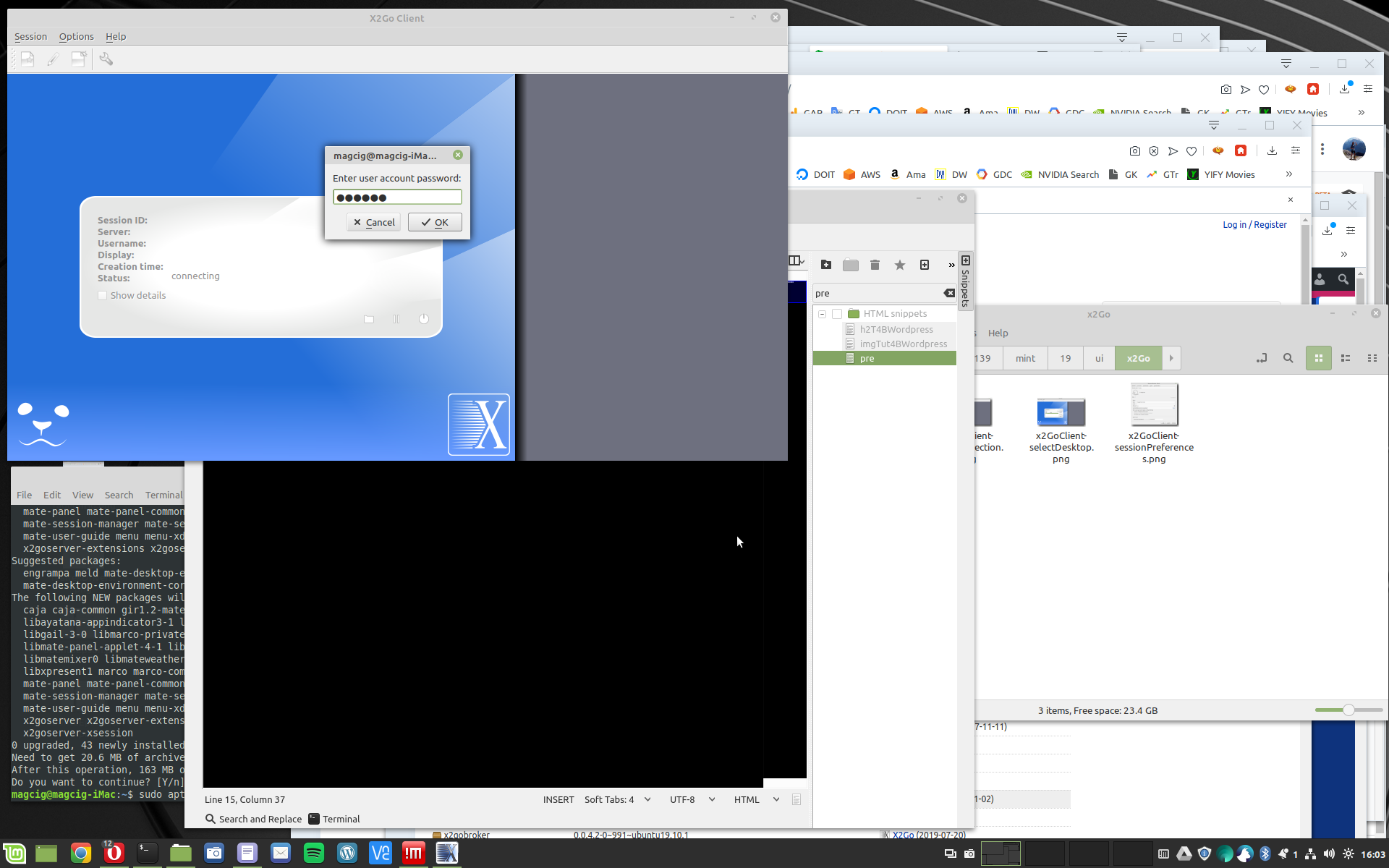Click the Cancel button in password dialog
1389x868 pixels.
(x=373, y=222)
